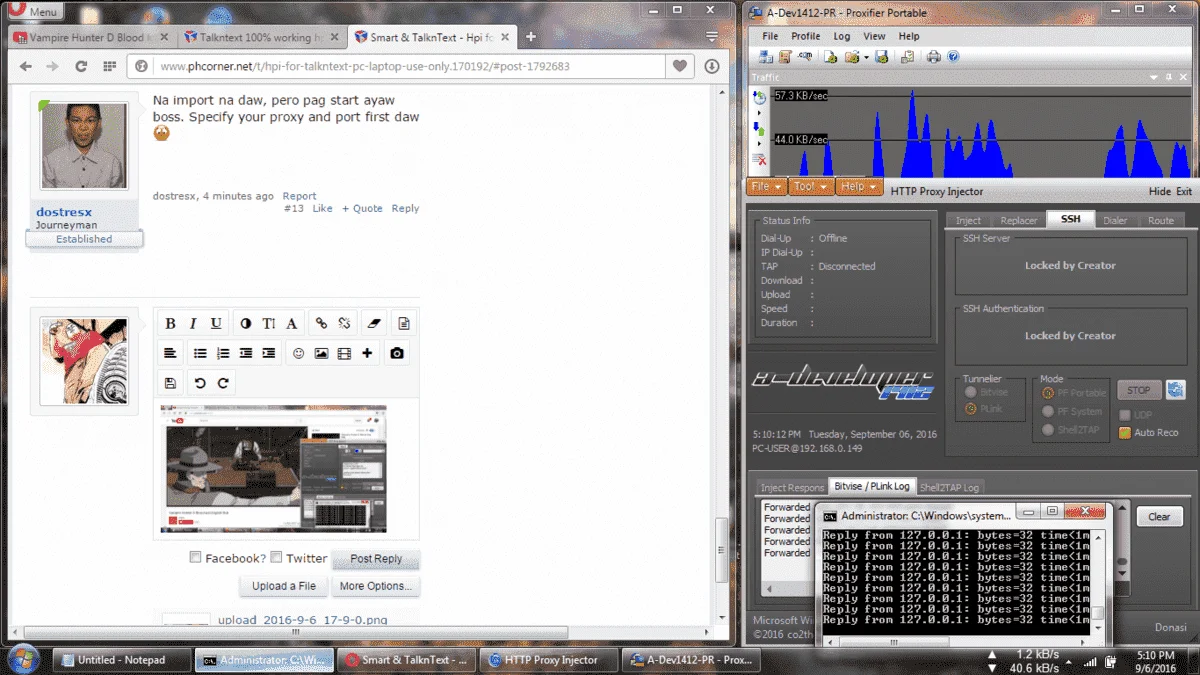Insert link using chain icon
1200x675 pixels.
point(321,324)
